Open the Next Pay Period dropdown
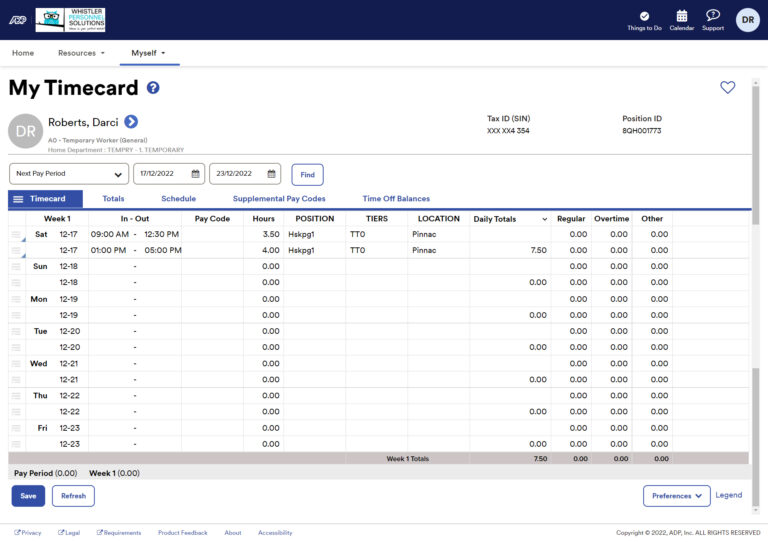768x542 pixels. 69,174
